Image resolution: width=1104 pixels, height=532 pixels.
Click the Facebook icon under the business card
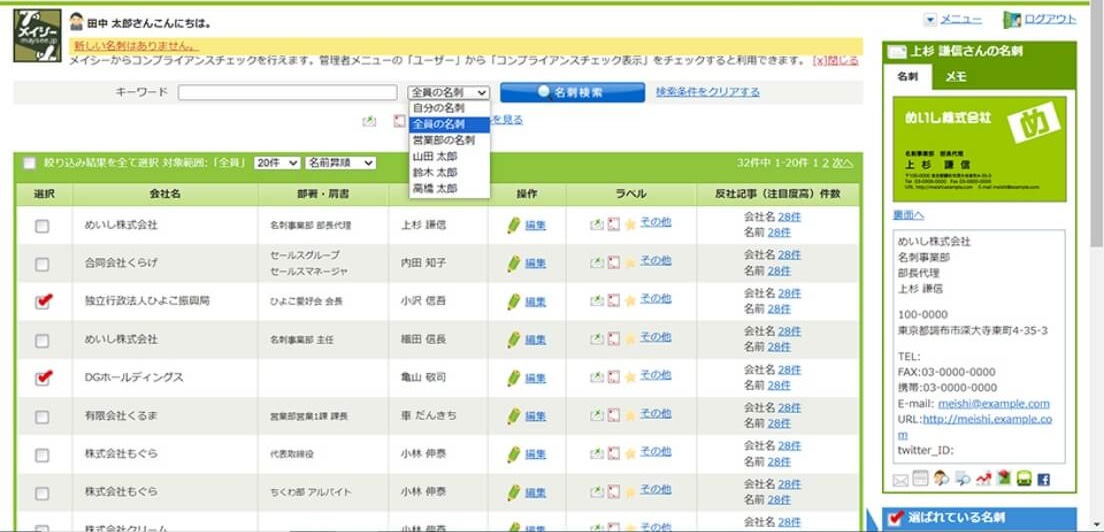click(1044, 480)
